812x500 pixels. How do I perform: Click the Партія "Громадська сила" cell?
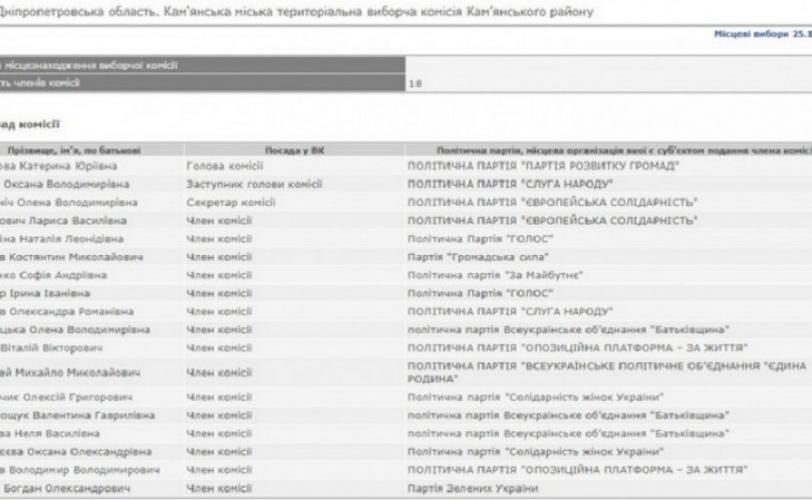pyautogui.click(x=478, y=257)
